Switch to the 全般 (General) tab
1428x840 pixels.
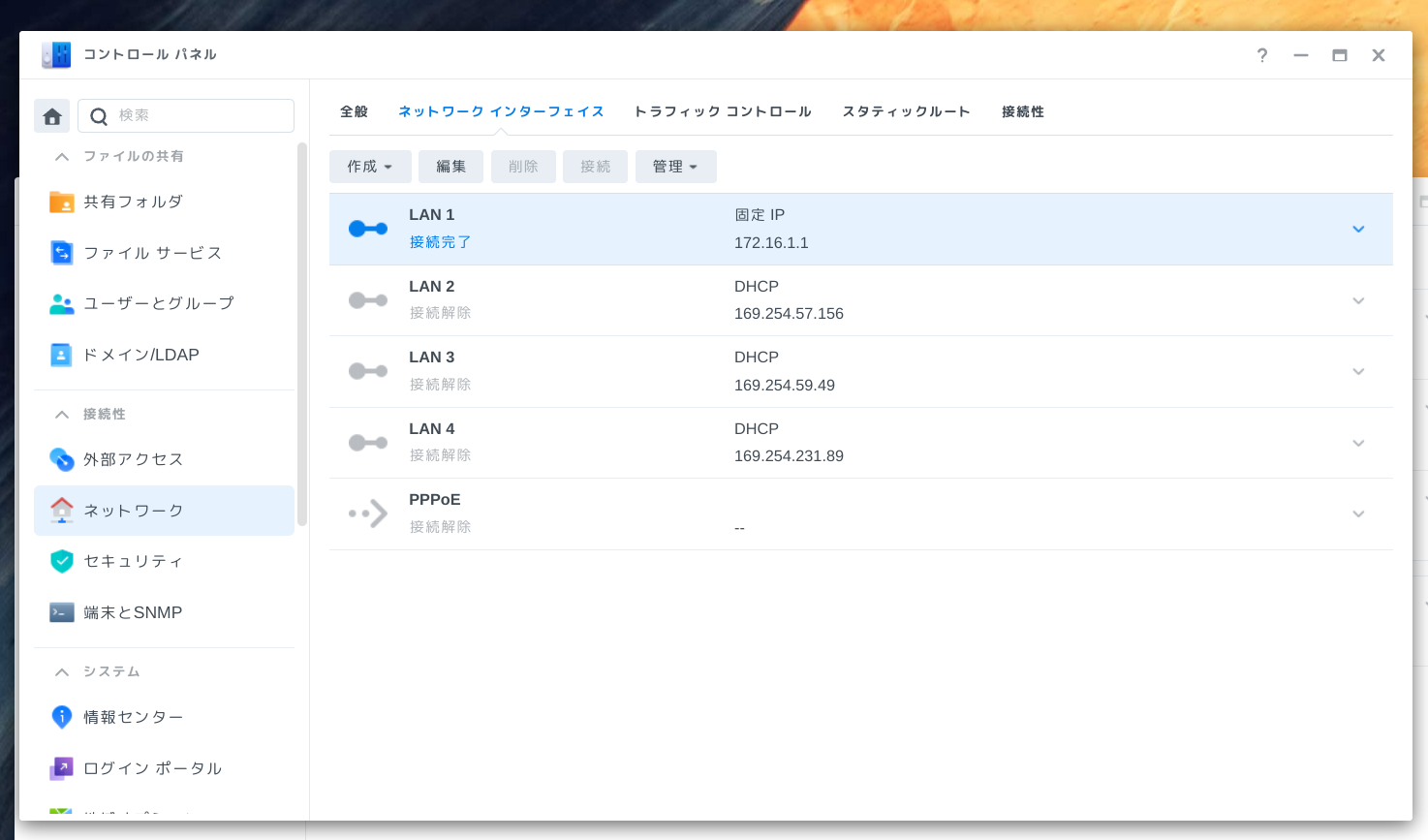click(354, 111)
